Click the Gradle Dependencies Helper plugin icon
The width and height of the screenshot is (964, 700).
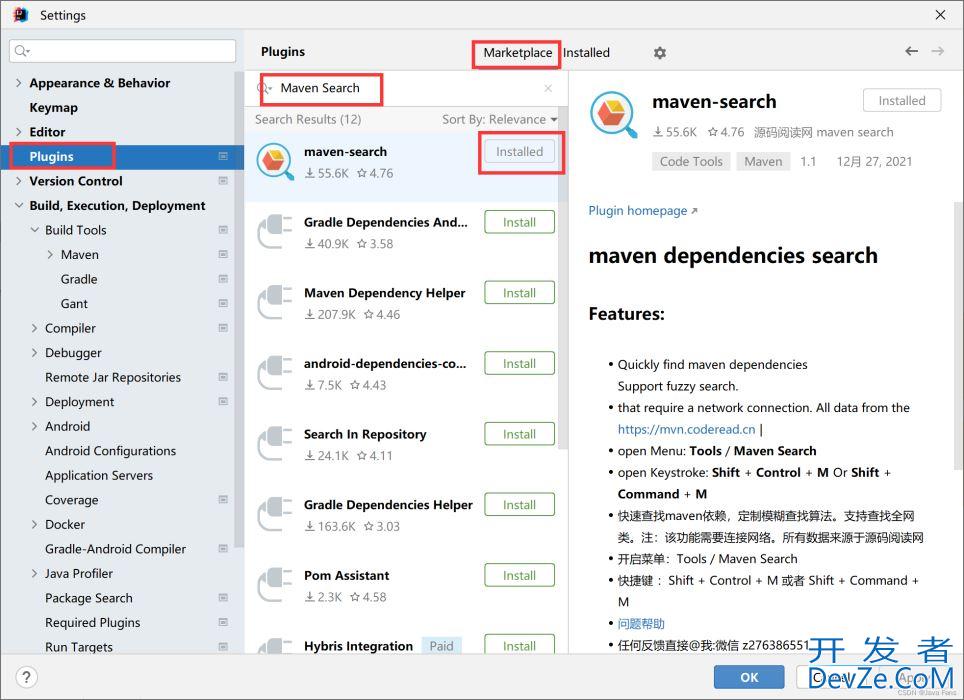[x=275, y=514]
